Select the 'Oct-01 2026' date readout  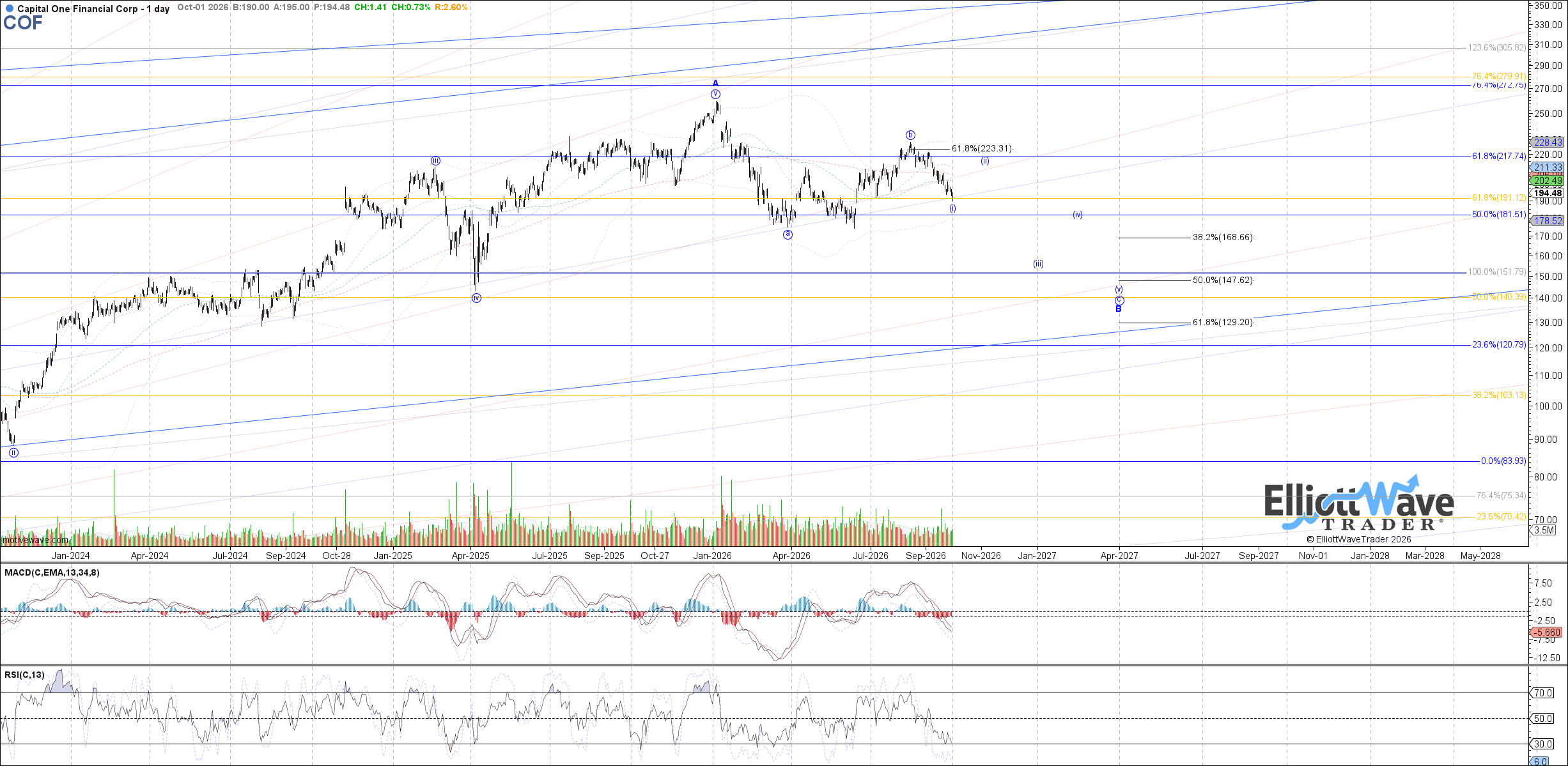[203, 8]
